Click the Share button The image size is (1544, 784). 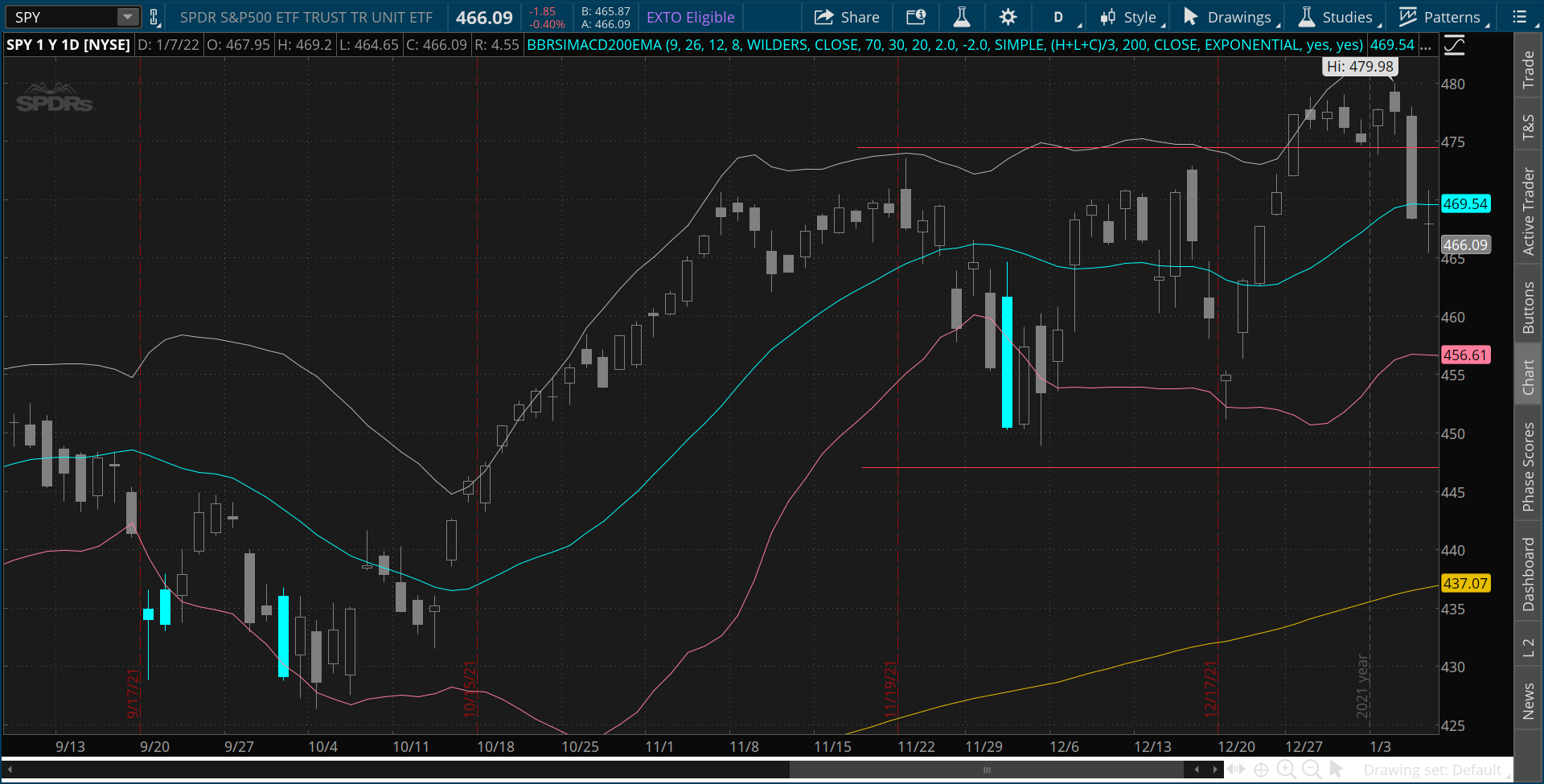[x=847, y=17]
